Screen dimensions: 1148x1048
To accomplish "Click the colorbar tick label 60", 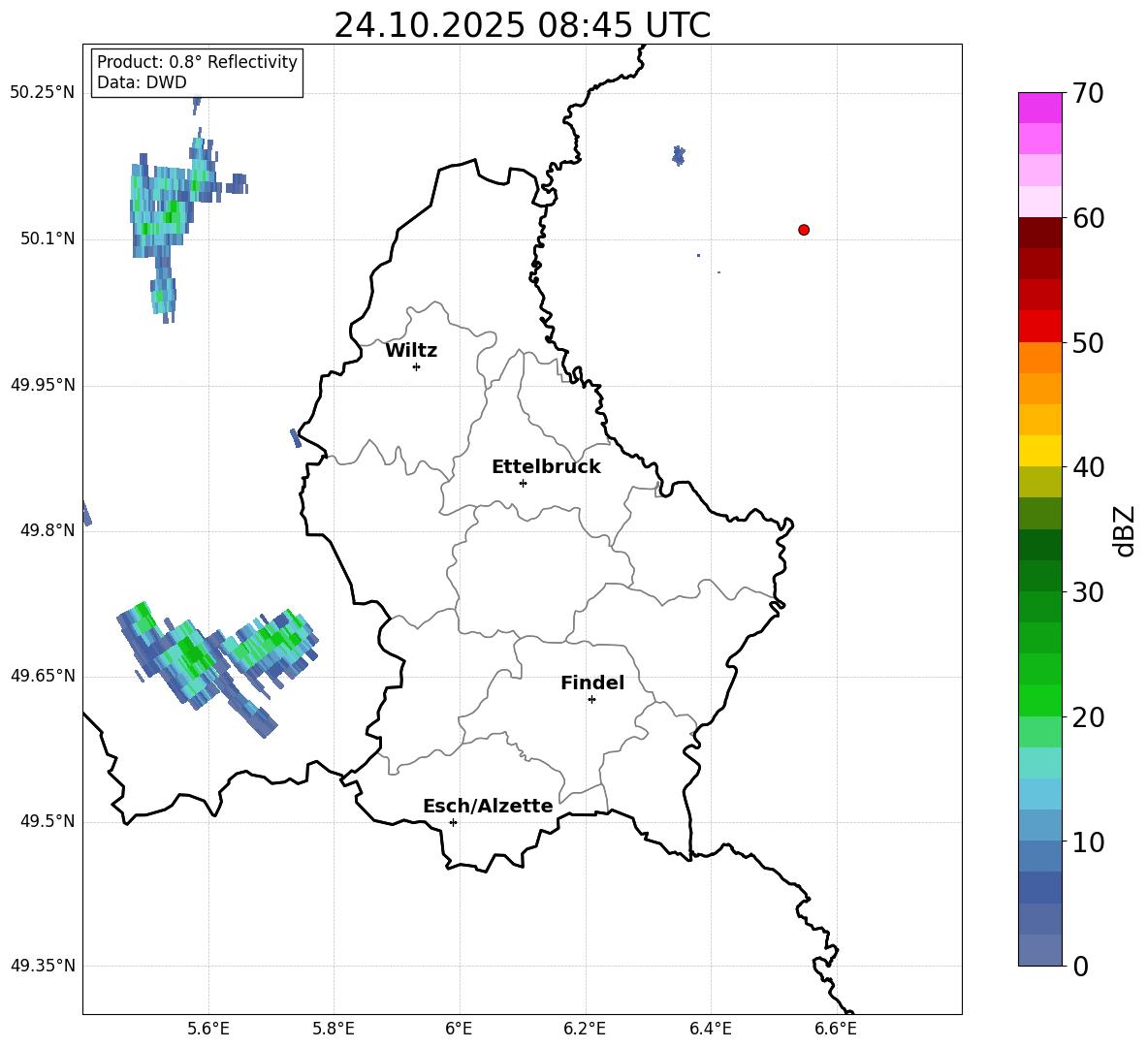I will [1087, 218].
